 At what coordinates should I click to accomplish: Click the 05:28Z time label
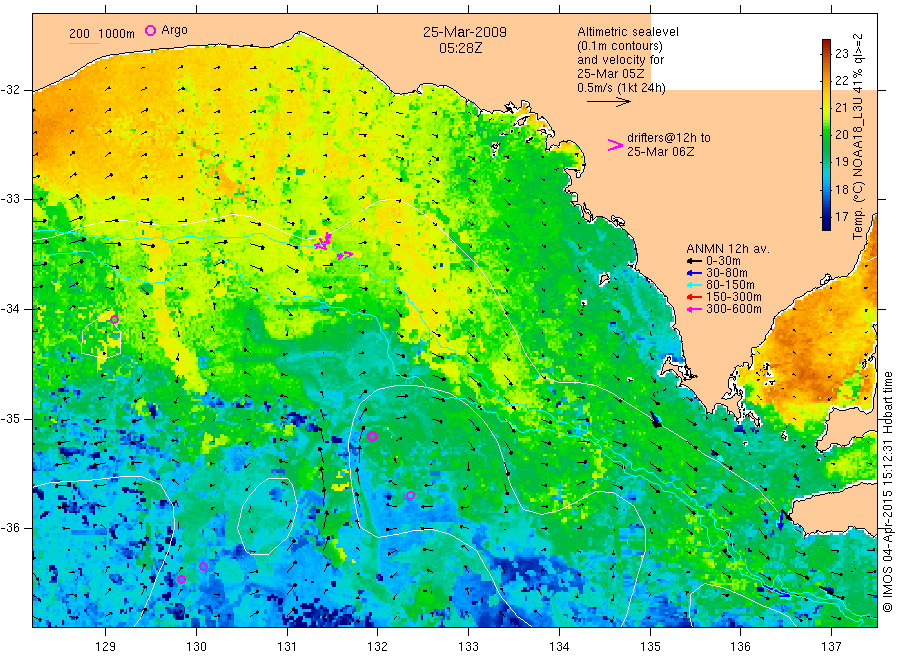[461, 48]
